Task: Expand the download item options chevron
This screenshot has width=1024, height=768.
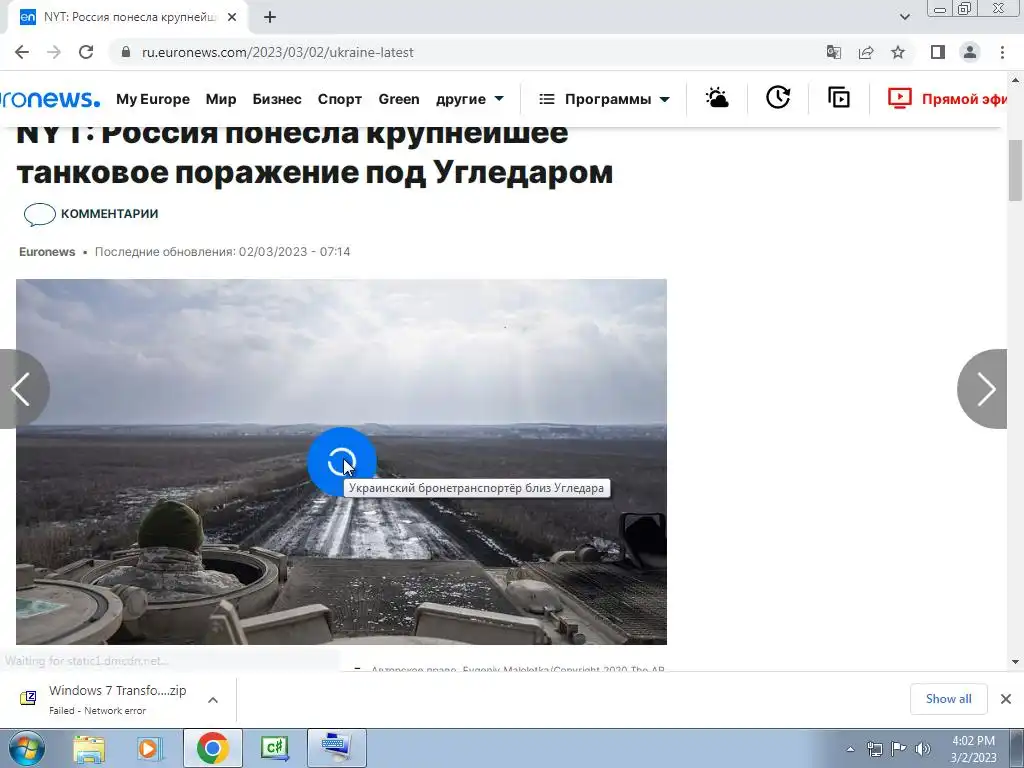Action: click(x=213, y=699)
